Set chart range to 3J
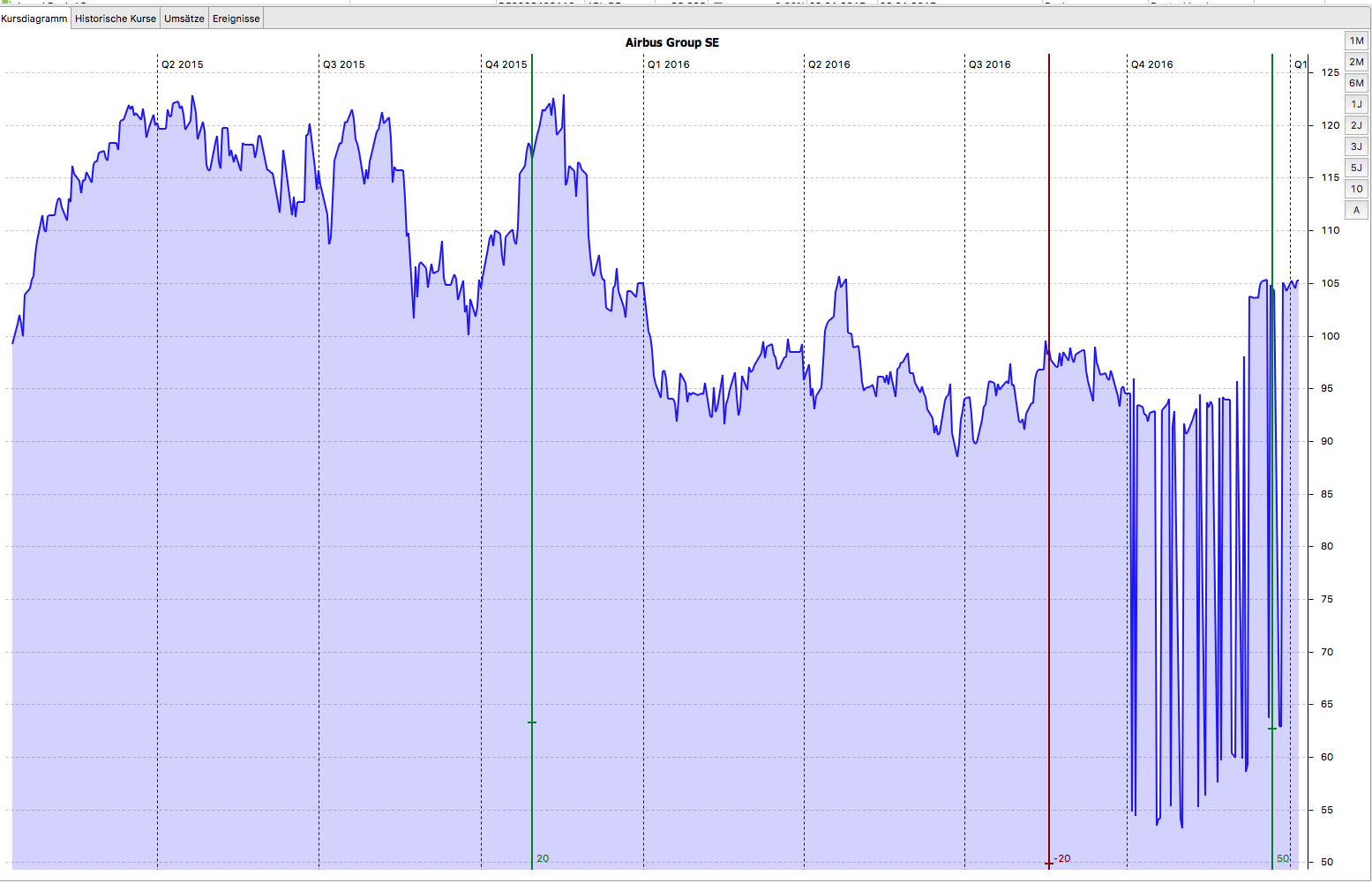The width and height of the screenshot is (1372, 883). pos(1356,146)
